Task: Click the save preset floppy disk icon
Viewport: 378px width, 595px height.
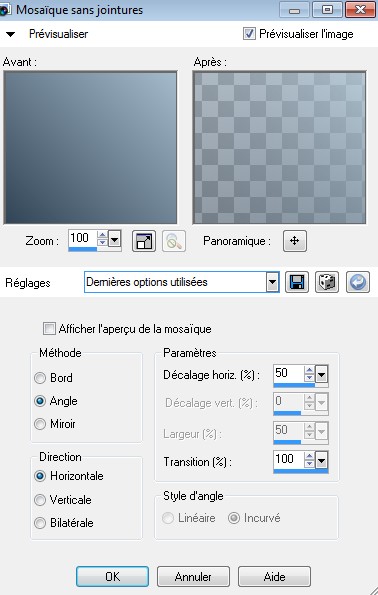Action: tap(297, 282)
